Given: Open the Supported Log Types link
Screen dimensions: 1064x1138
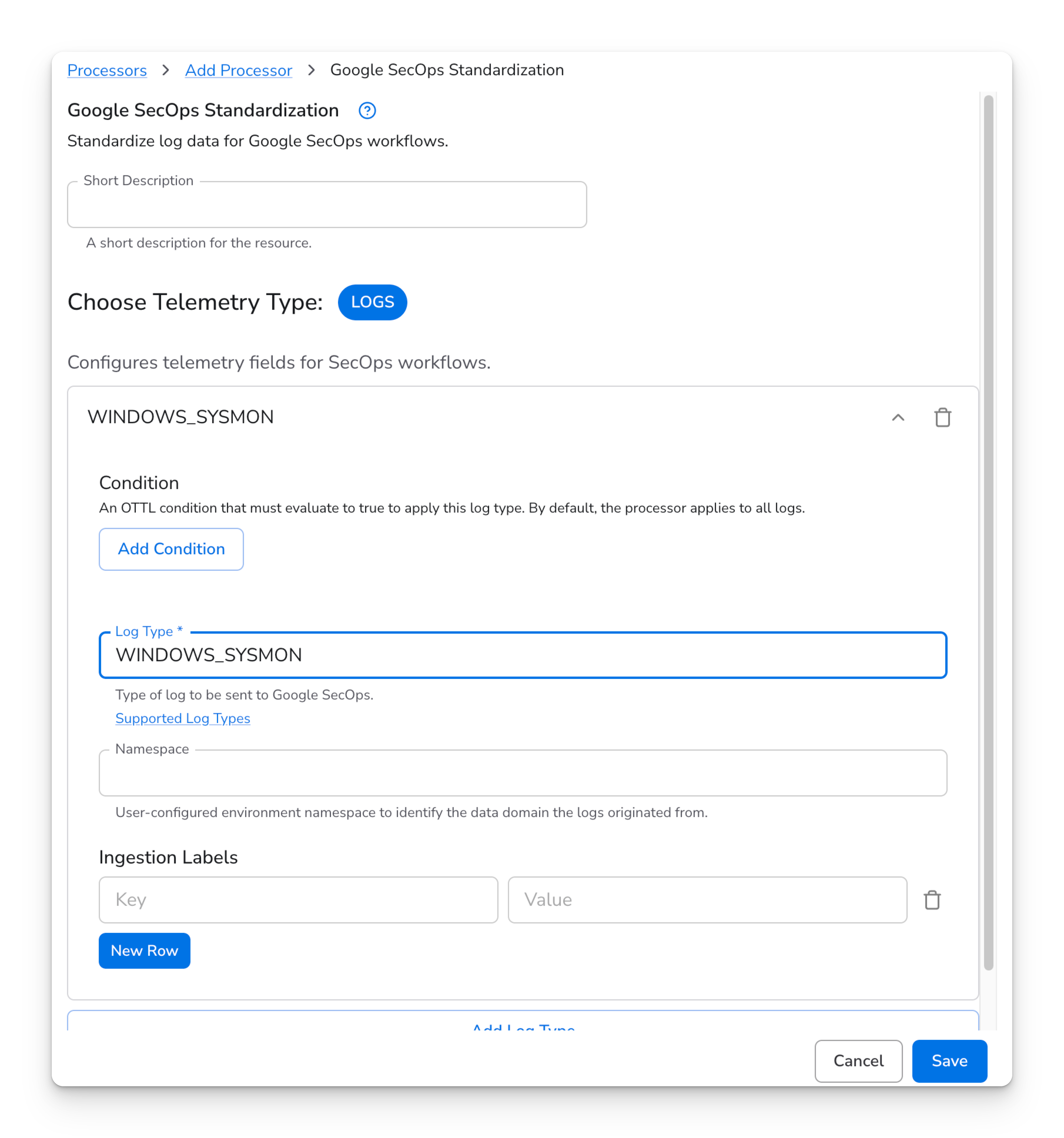Looking at the screenshot, I should (x=183, y=718).
